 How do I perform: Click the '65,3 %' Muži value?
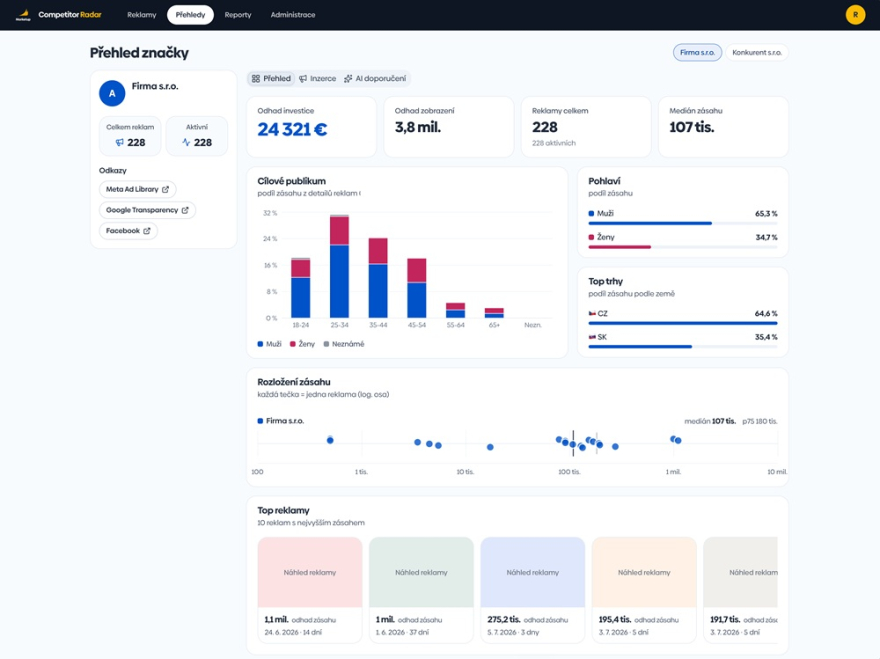(x=766, y=213)
